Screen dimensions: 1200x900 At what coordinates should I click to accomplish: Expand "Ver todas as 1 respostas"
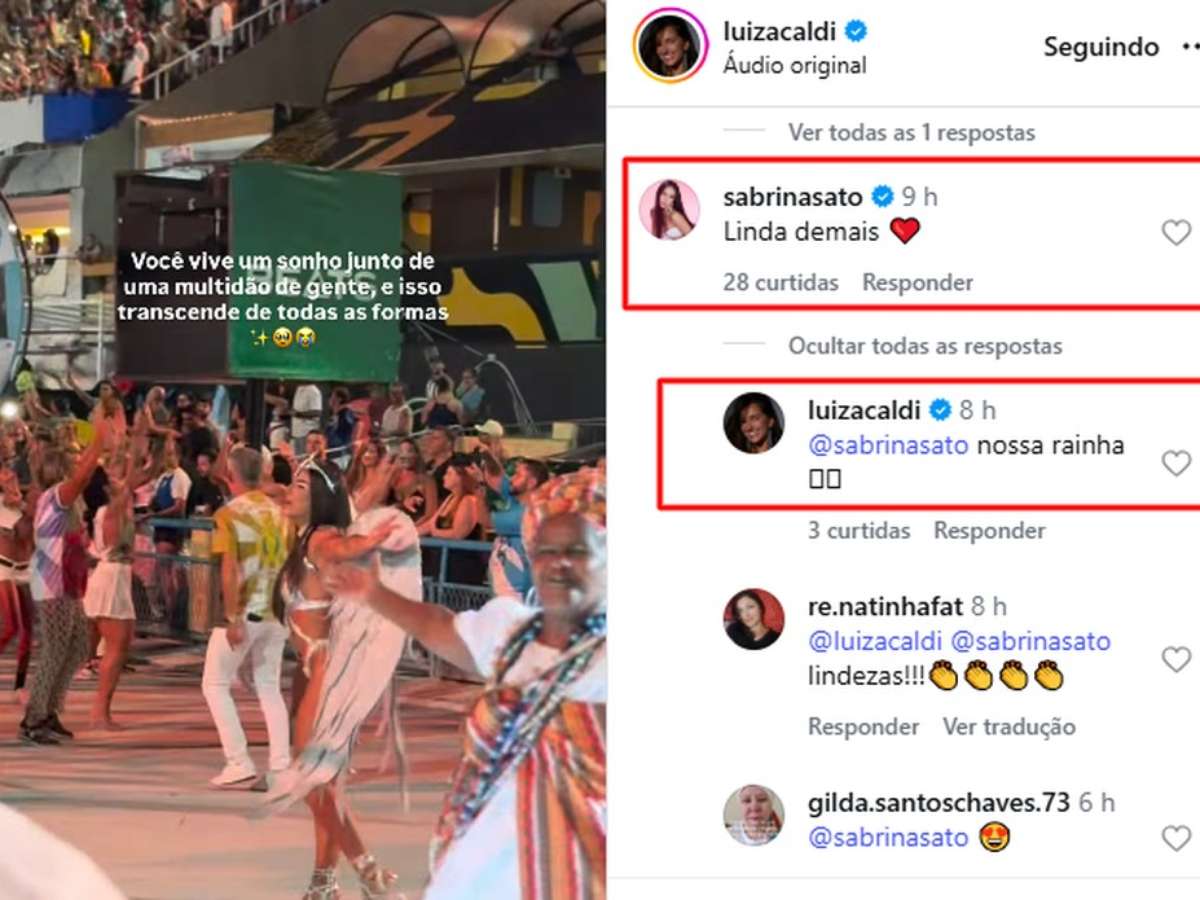click(911, 132)
